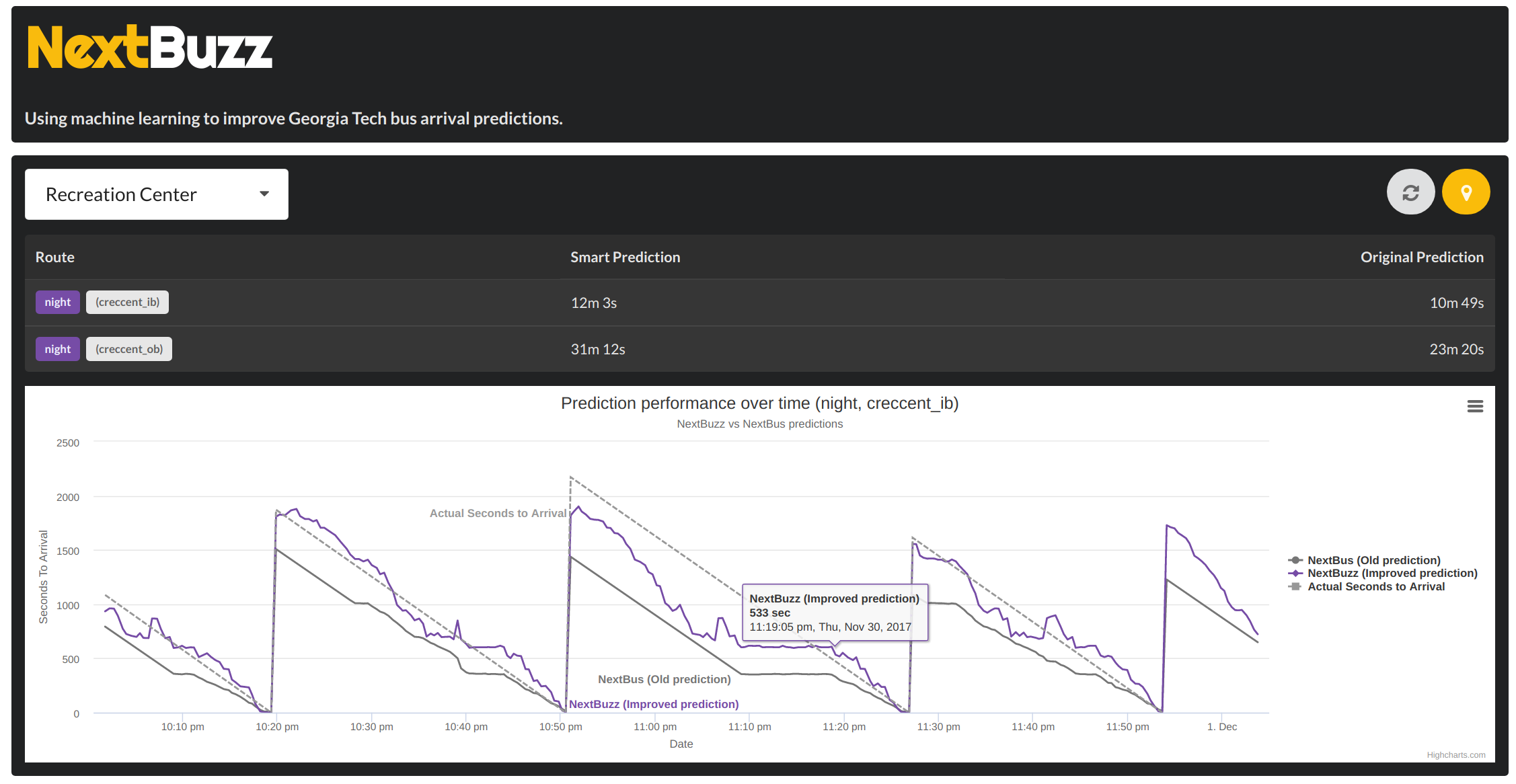1516x784 pixels.
Task: Toggle NextBus (Old prediction) series in legend
Action: click(1373, 560)
